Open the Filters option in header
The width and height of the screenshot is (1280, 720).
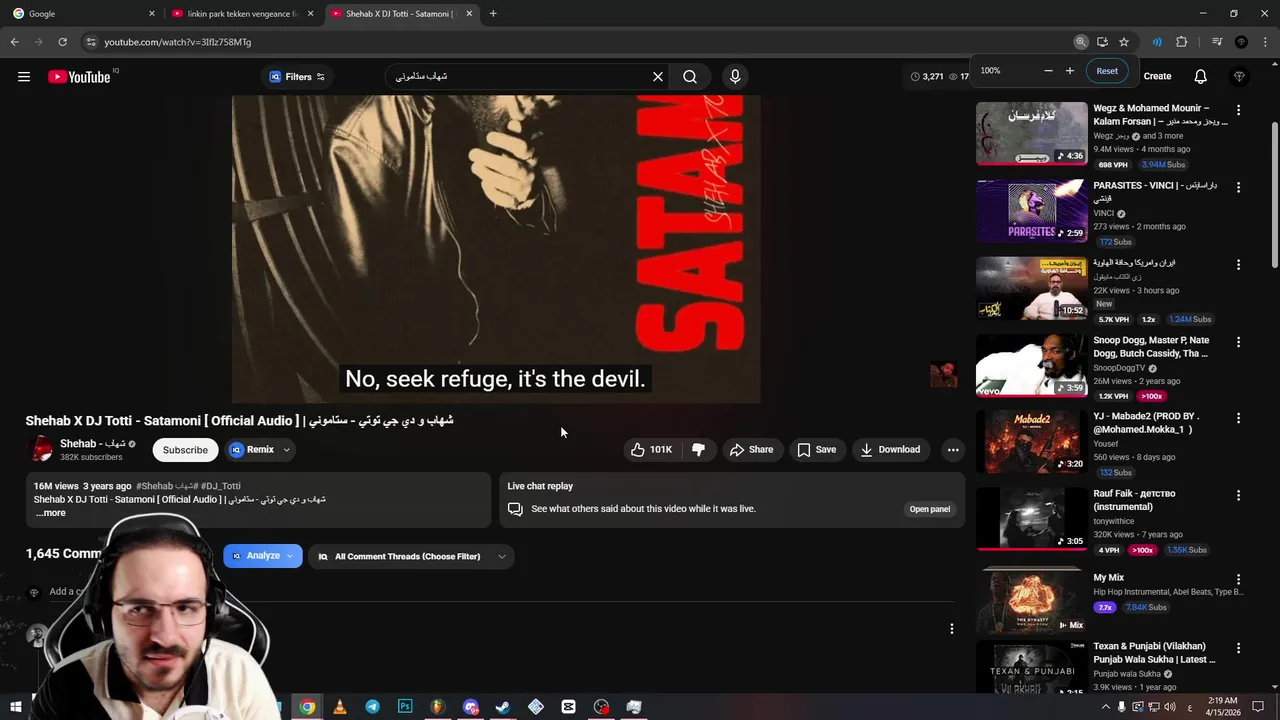[x=297, y=77]
